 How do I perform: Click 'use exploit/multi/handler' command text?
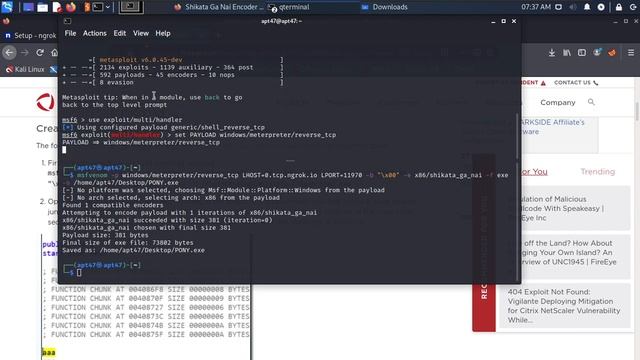pyautogui.click(x=135, y=120)
